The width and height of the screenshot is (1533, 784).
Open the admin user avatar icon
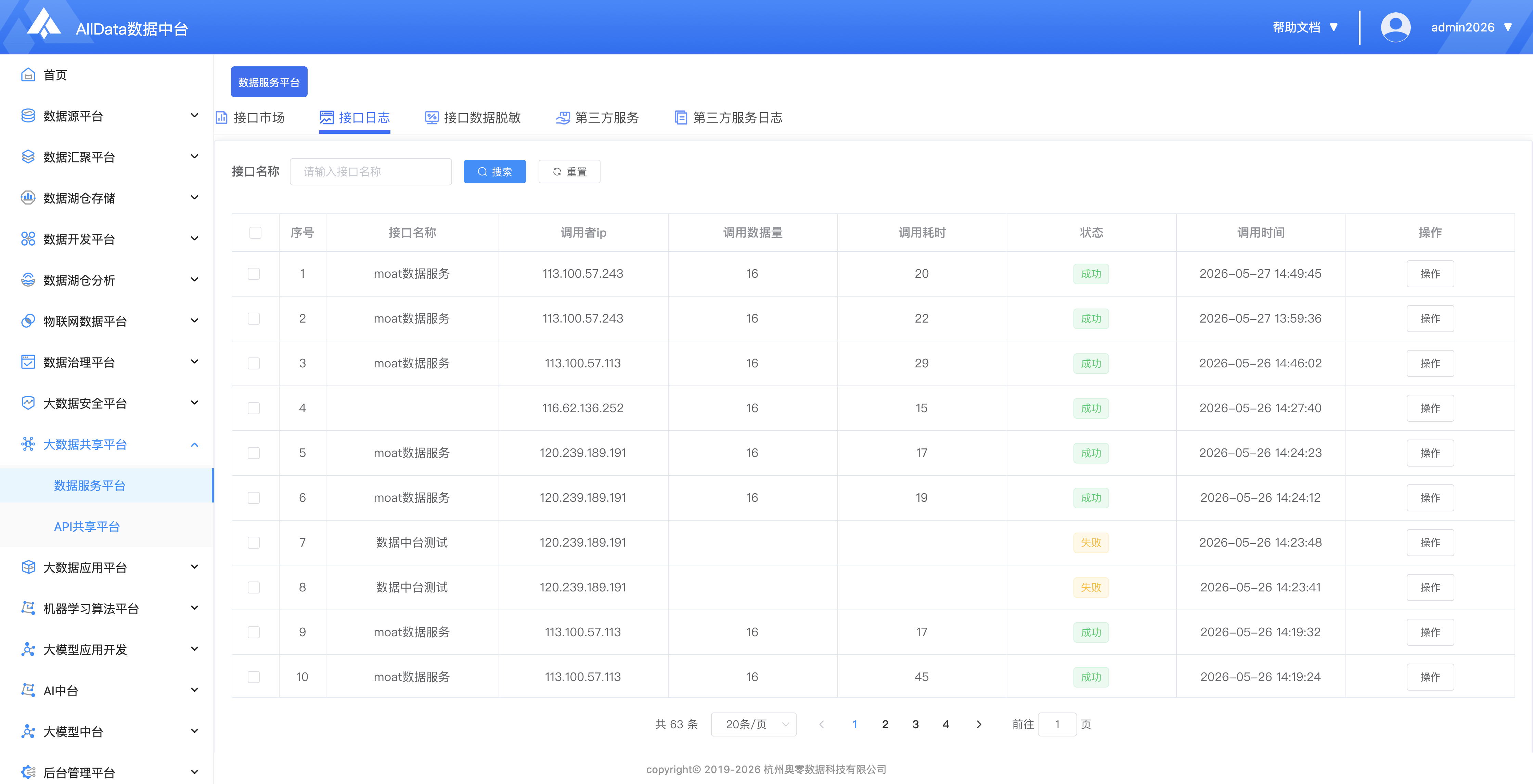click(1395, 27)
